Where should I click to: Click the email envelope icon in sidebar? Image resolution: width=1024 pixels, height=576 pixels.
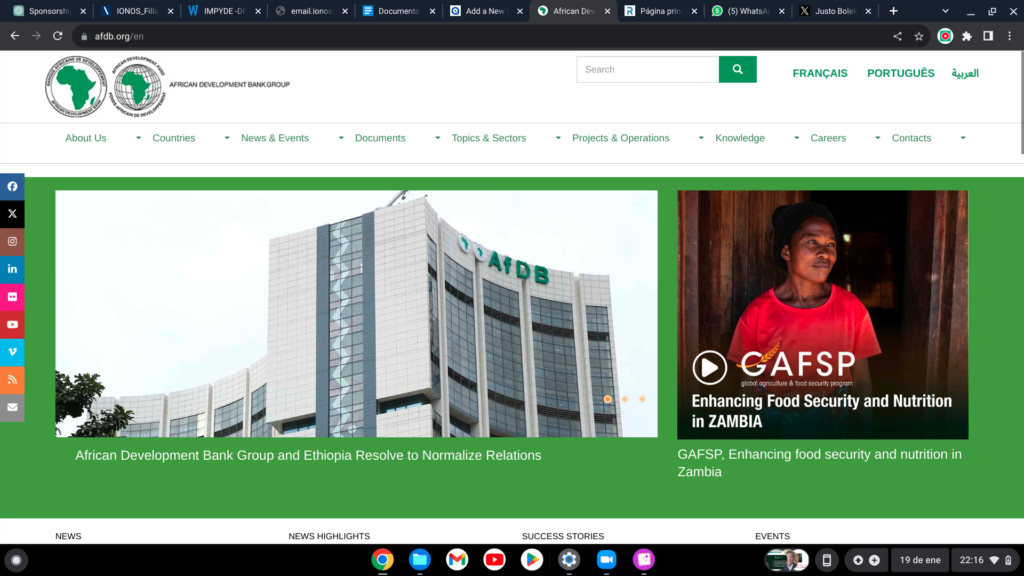point(12,407)
